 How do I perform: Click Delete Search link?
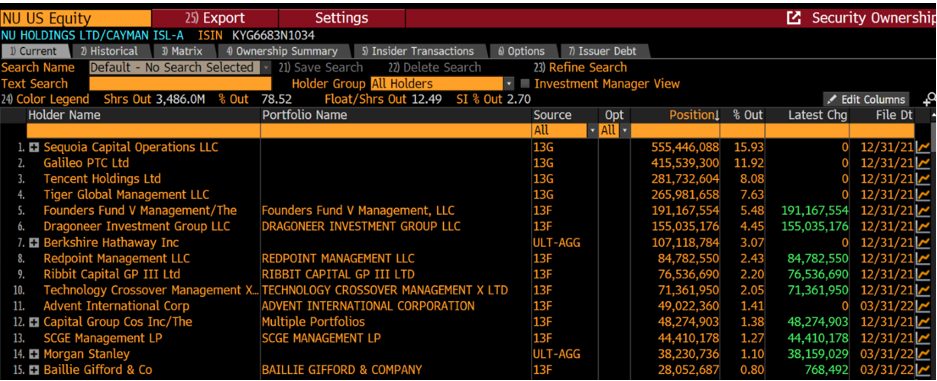[434, 68]
